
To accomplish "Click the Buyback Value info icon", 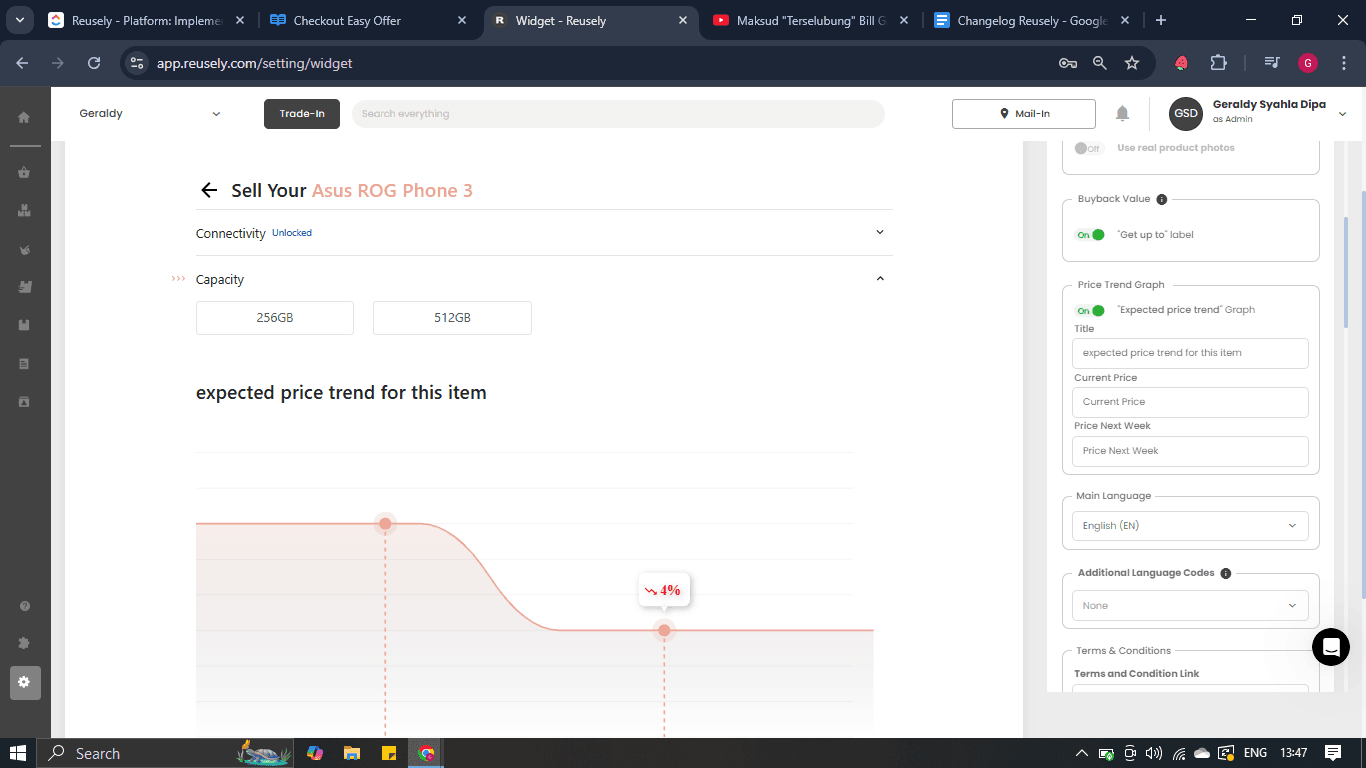I will tap(1161, 199).
